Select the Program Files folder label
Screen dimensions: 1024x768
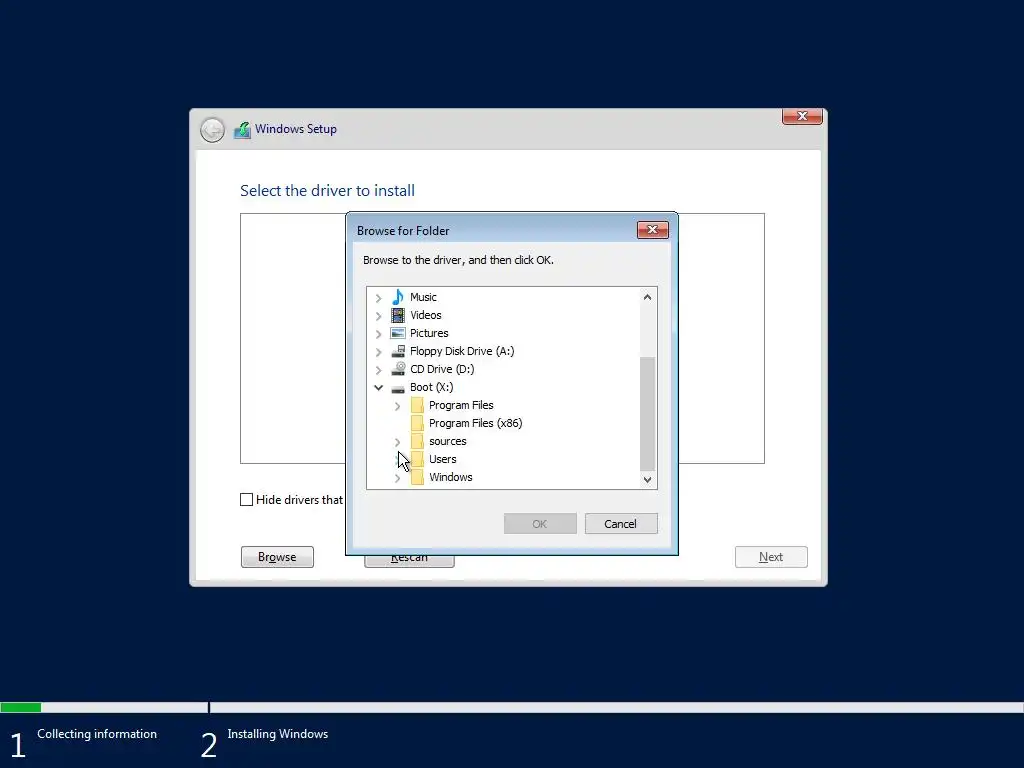point(461,406)
